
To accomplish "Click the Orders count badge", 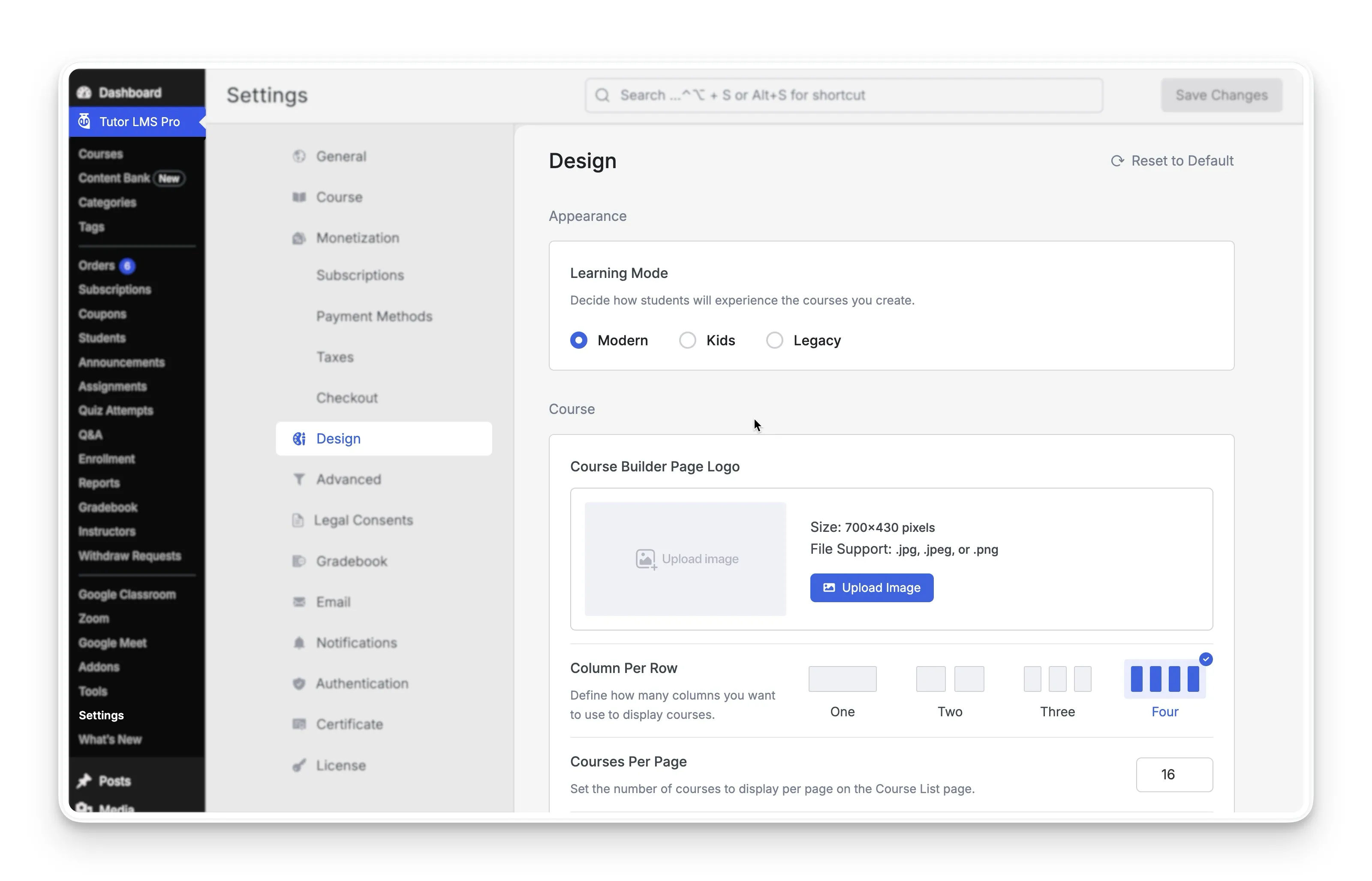I will click(127, 266).
